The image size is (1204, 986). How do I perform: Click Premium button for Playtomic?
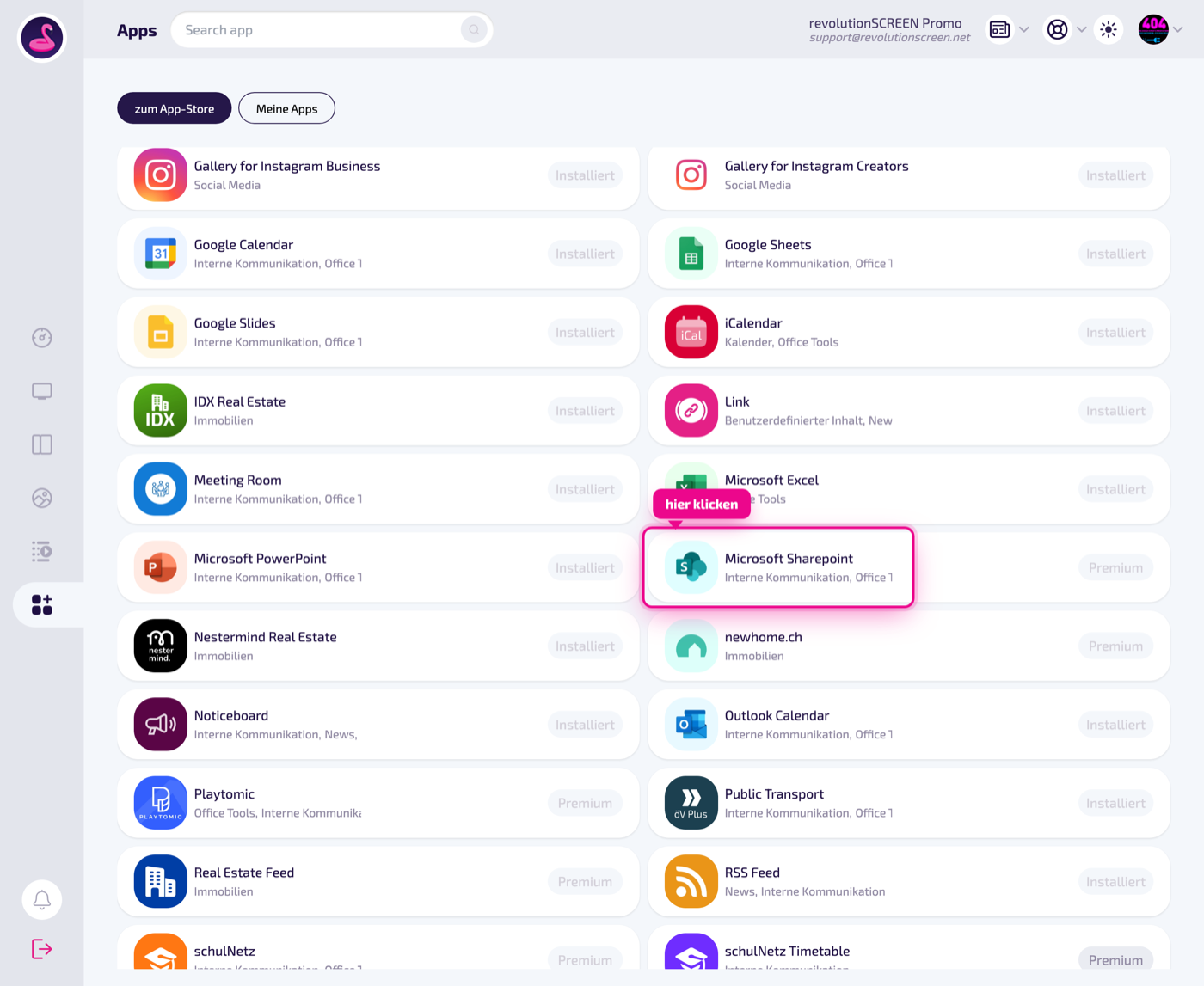(x=585, y=803)
